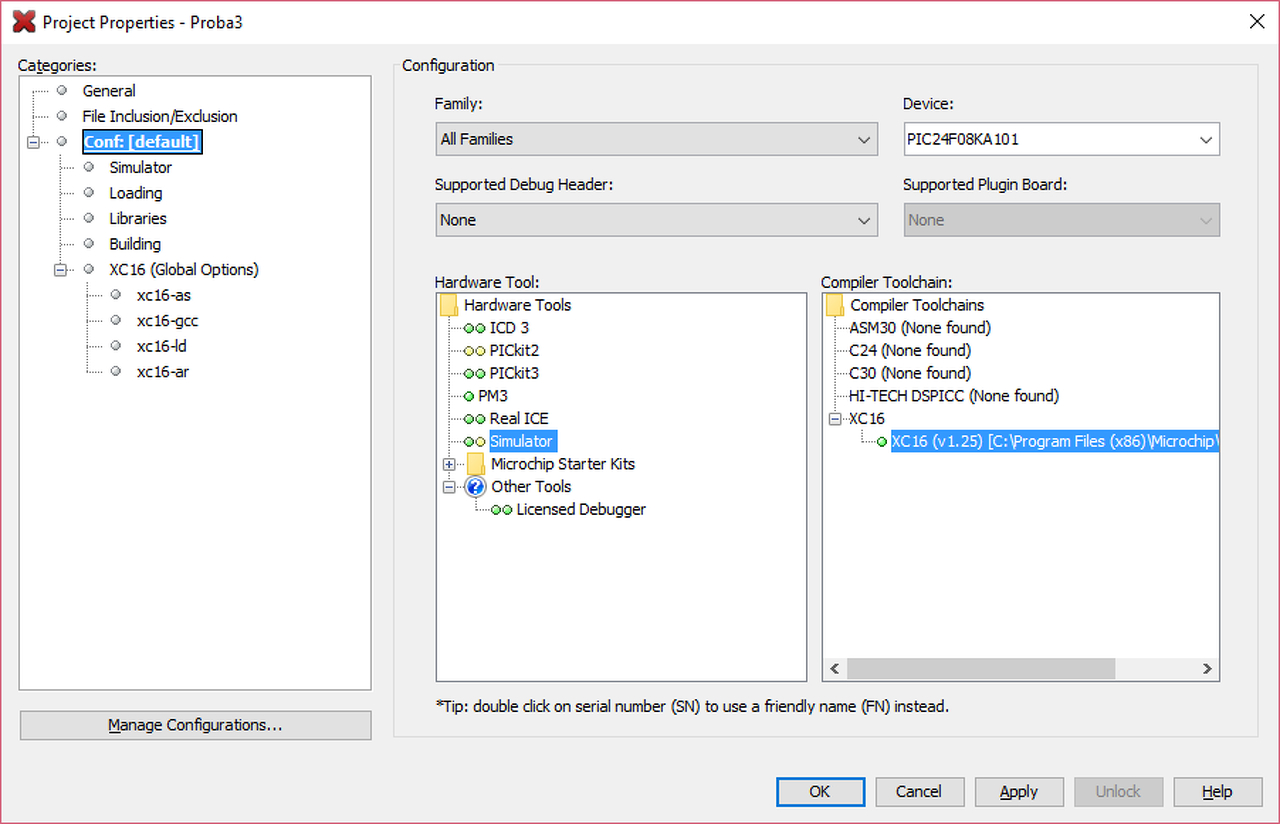Open the Family dropdown
The height and width of the screenshot is (824, 1280).
pos(656,140)
